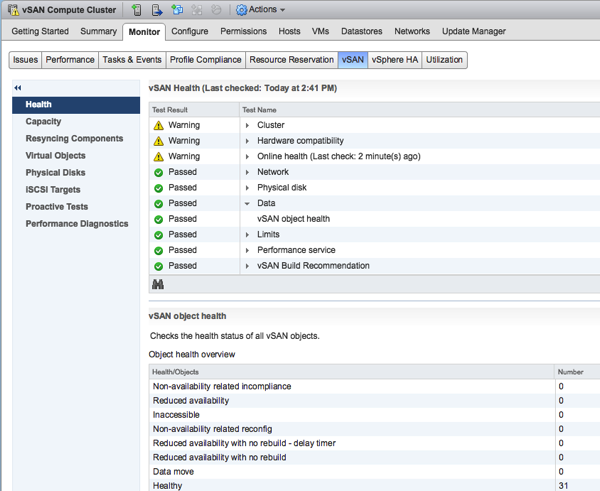The height and width of the screenshot is (491, 600).
Task: Select the Healthy row showing 31
Action: point(375,486)
